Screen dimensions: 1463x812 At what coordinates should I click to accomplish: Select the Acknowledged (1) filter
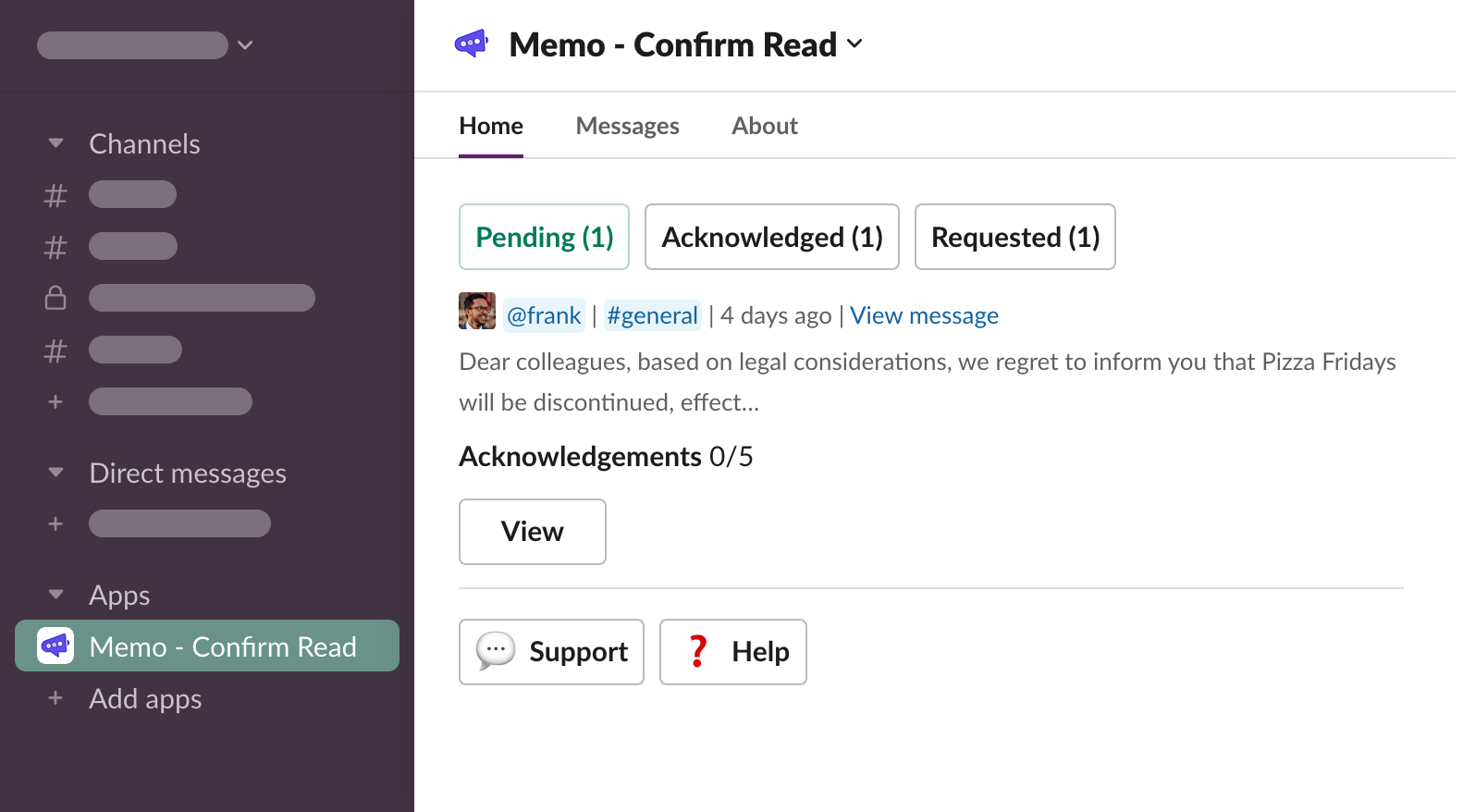771,237
